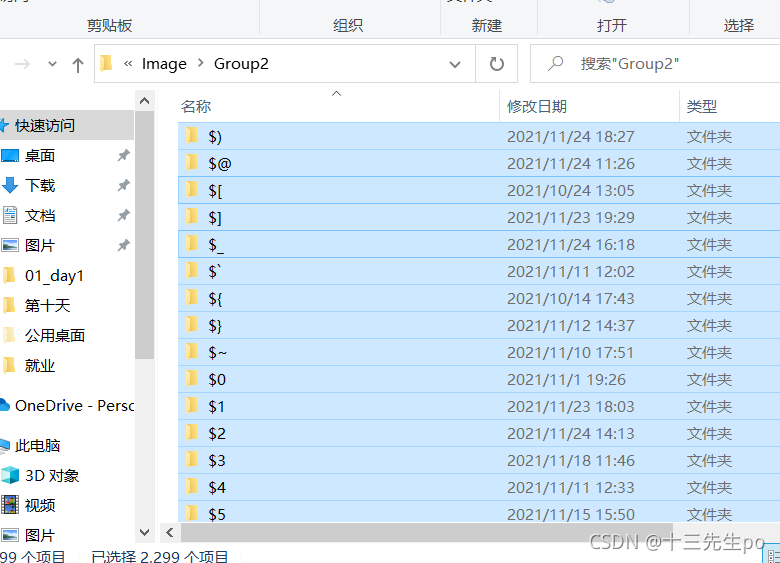Click the sidebar vertical scrollbar thumb
Viewport: 780px width, 563px height.
pyautogui.click(x=144, y=235)
